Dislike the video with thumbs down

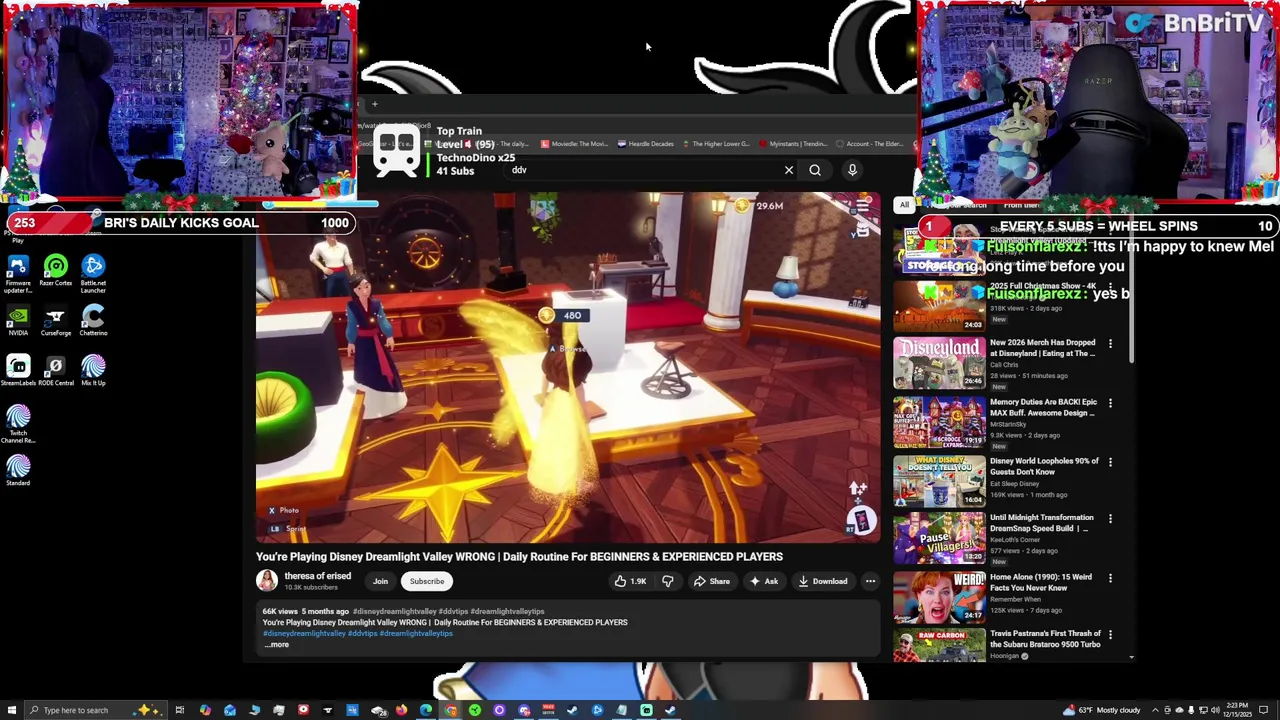coord(668,581)
